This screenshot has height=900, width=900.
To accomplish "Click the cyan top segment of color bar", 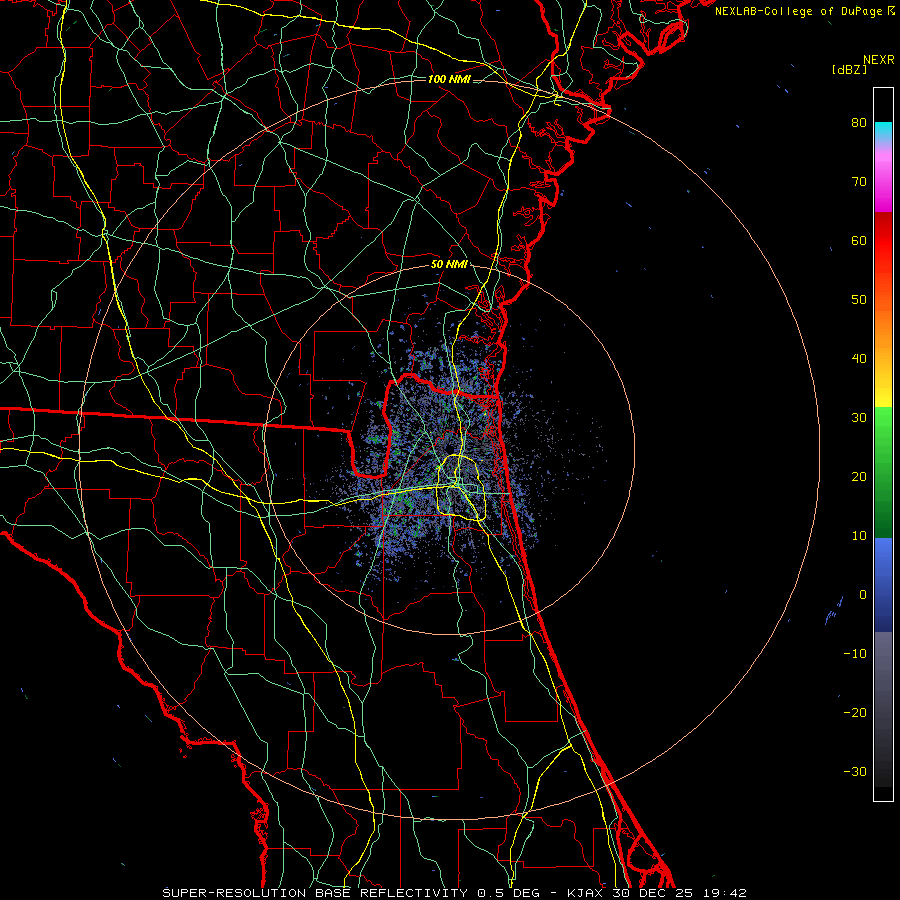I will (x=883, y=131).
